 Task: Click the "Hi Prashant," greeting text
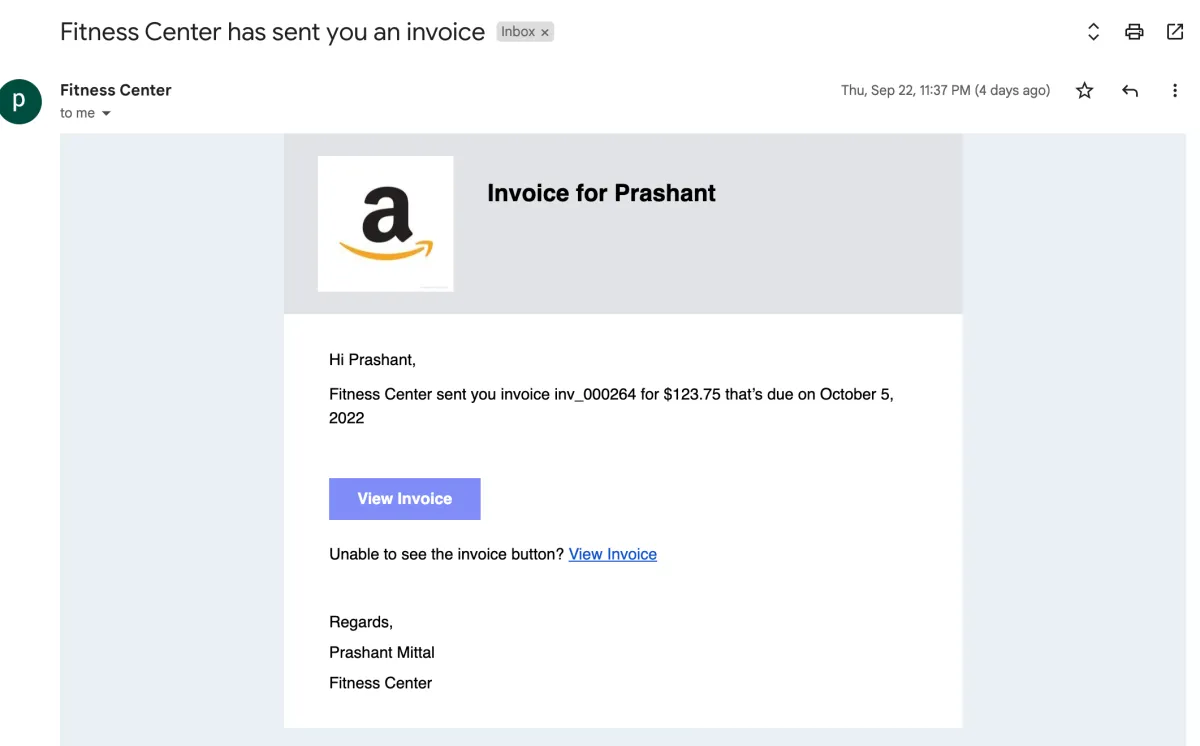point(372,360)
